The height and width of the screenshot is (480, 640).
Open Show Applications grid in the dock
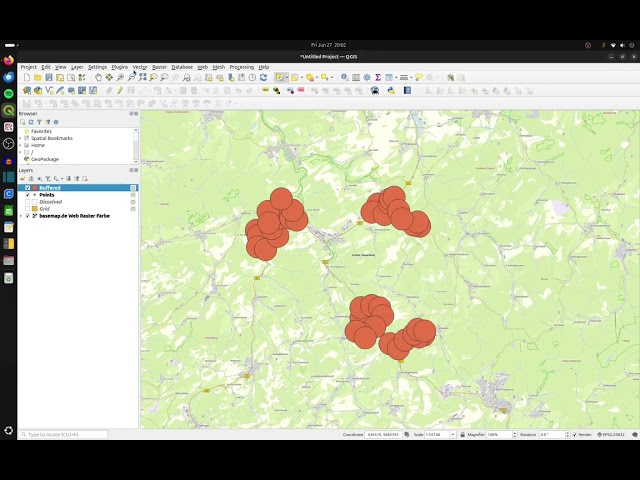(9, 431)
